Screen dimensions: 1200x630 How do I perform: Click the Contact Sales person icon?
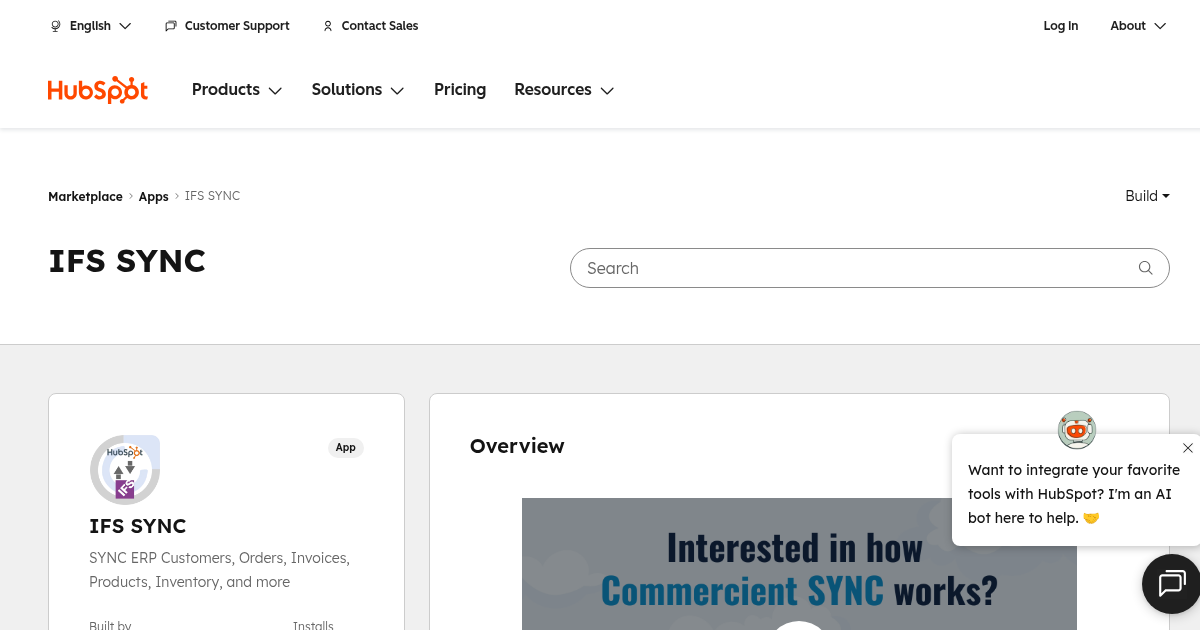click(328, 26)
